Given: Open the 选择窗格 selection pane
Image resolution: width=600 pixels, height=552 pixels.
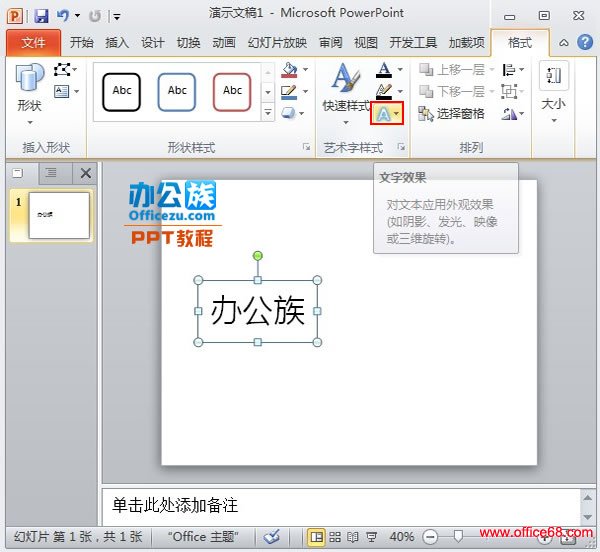Looking at the screenshot, I should click(452, 114).
